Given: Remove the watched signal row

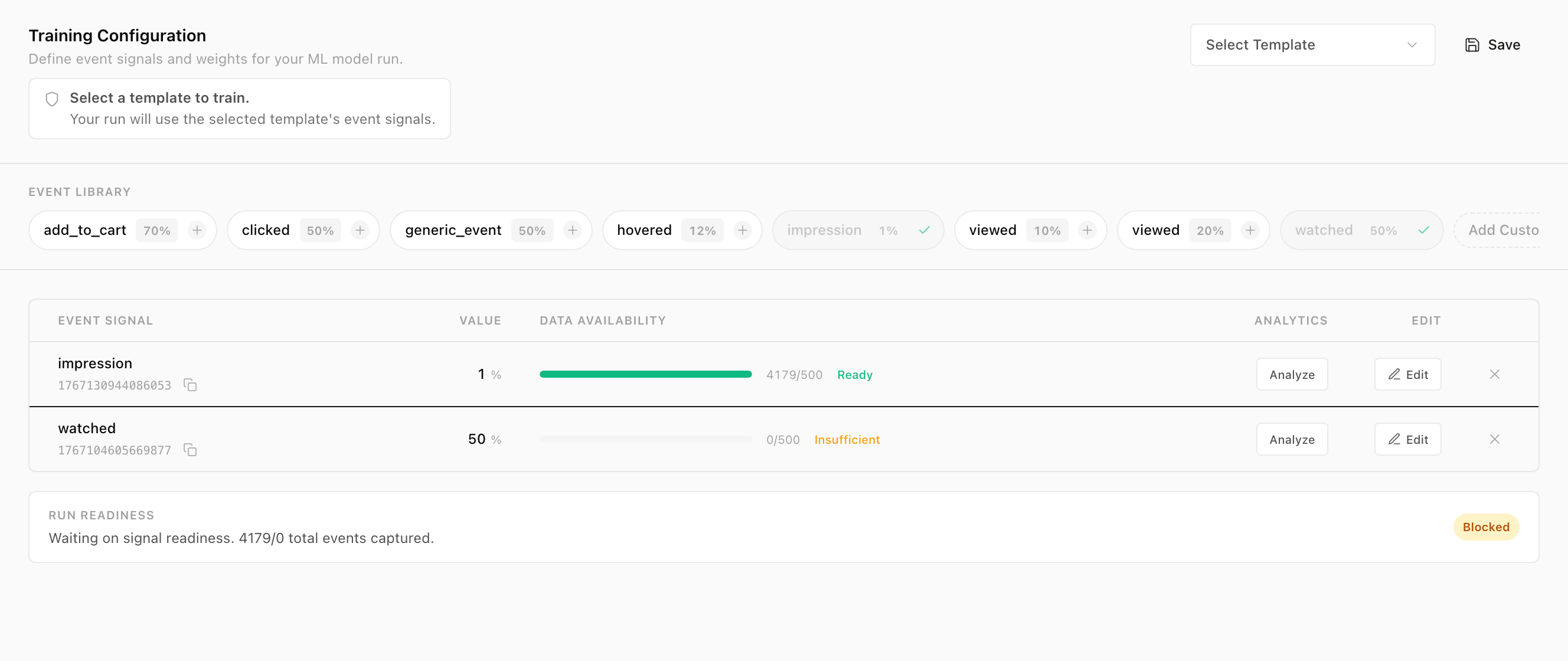Looking at the screenshot, I should point(1494,440).
